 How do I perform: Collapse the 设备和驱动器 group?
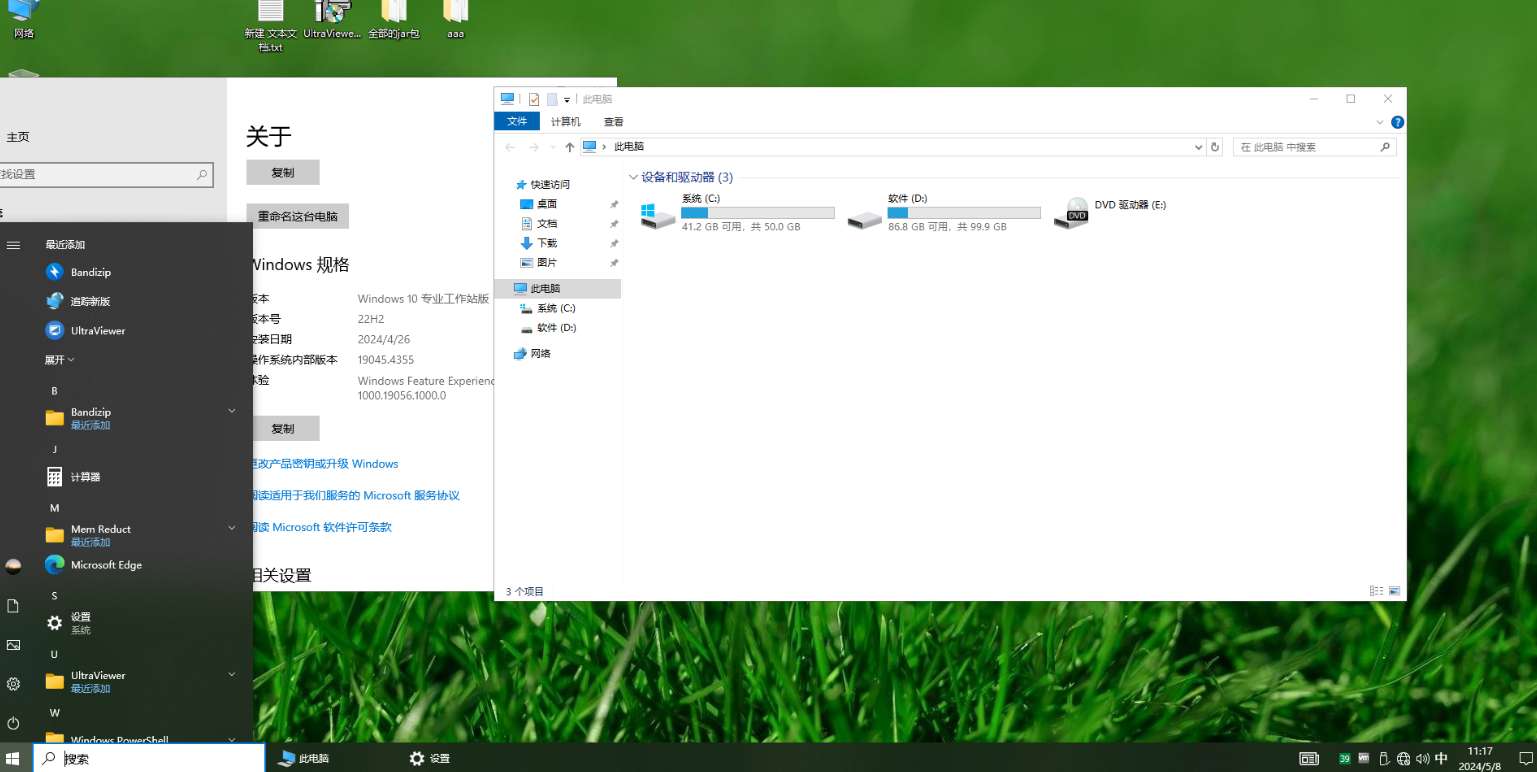pyautogui.click(x=633, y=177)
